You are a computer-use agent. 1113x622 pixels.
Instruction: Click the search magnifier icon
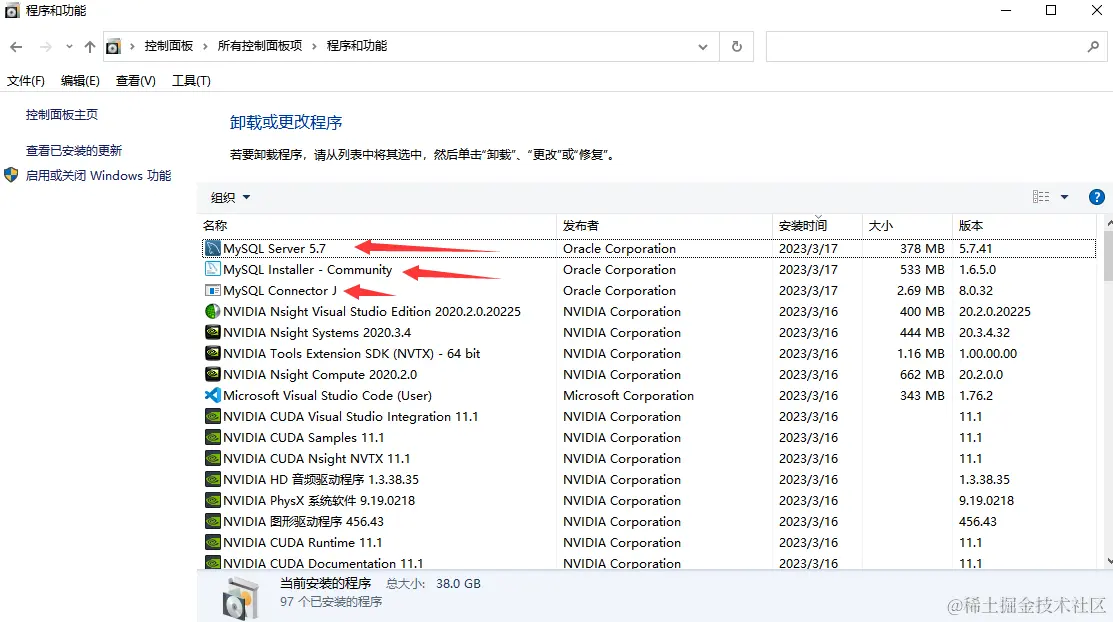[x=1093, y=46]
